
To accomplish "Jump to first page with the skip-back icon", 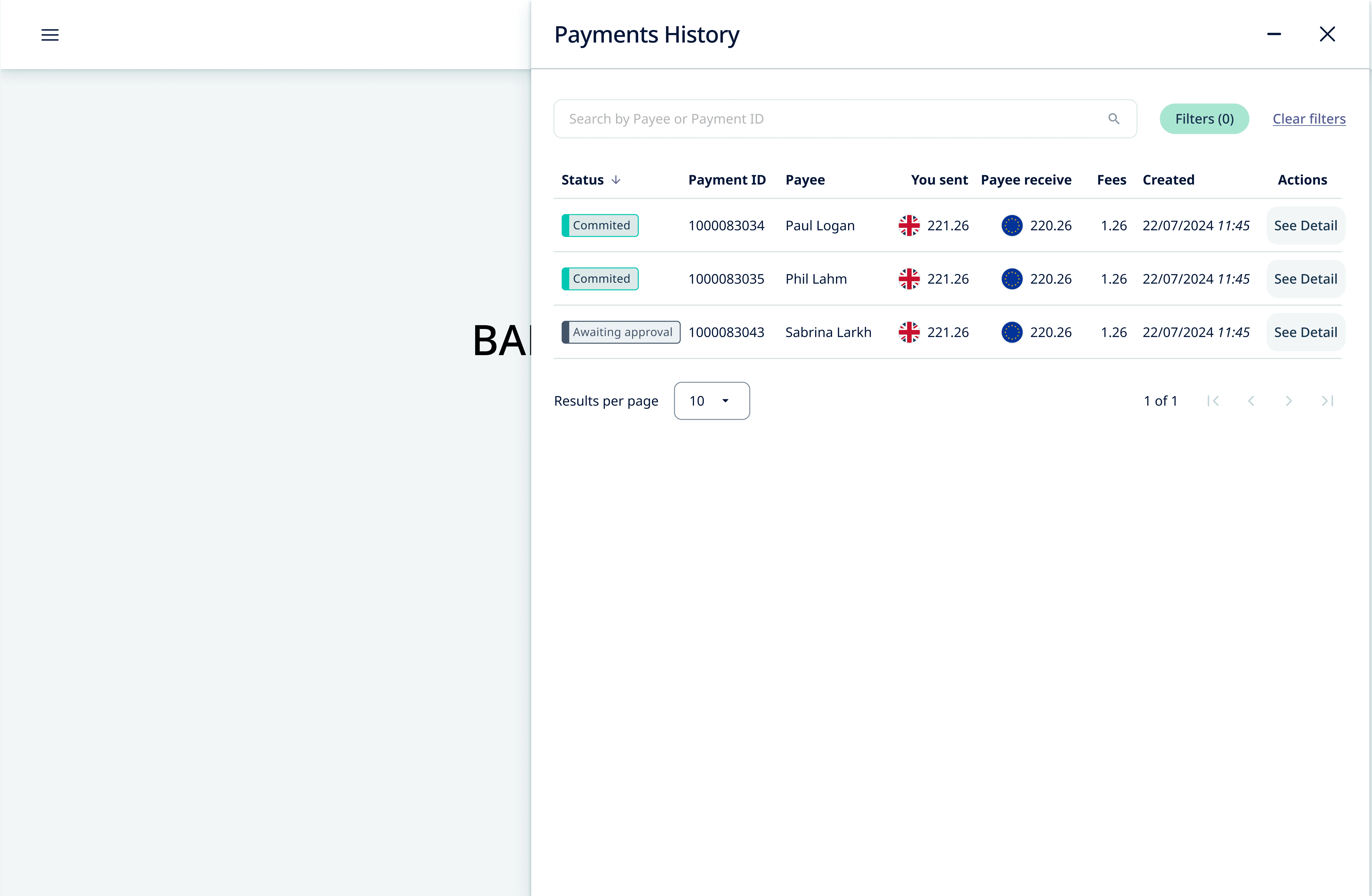I will pos(1213,401).
